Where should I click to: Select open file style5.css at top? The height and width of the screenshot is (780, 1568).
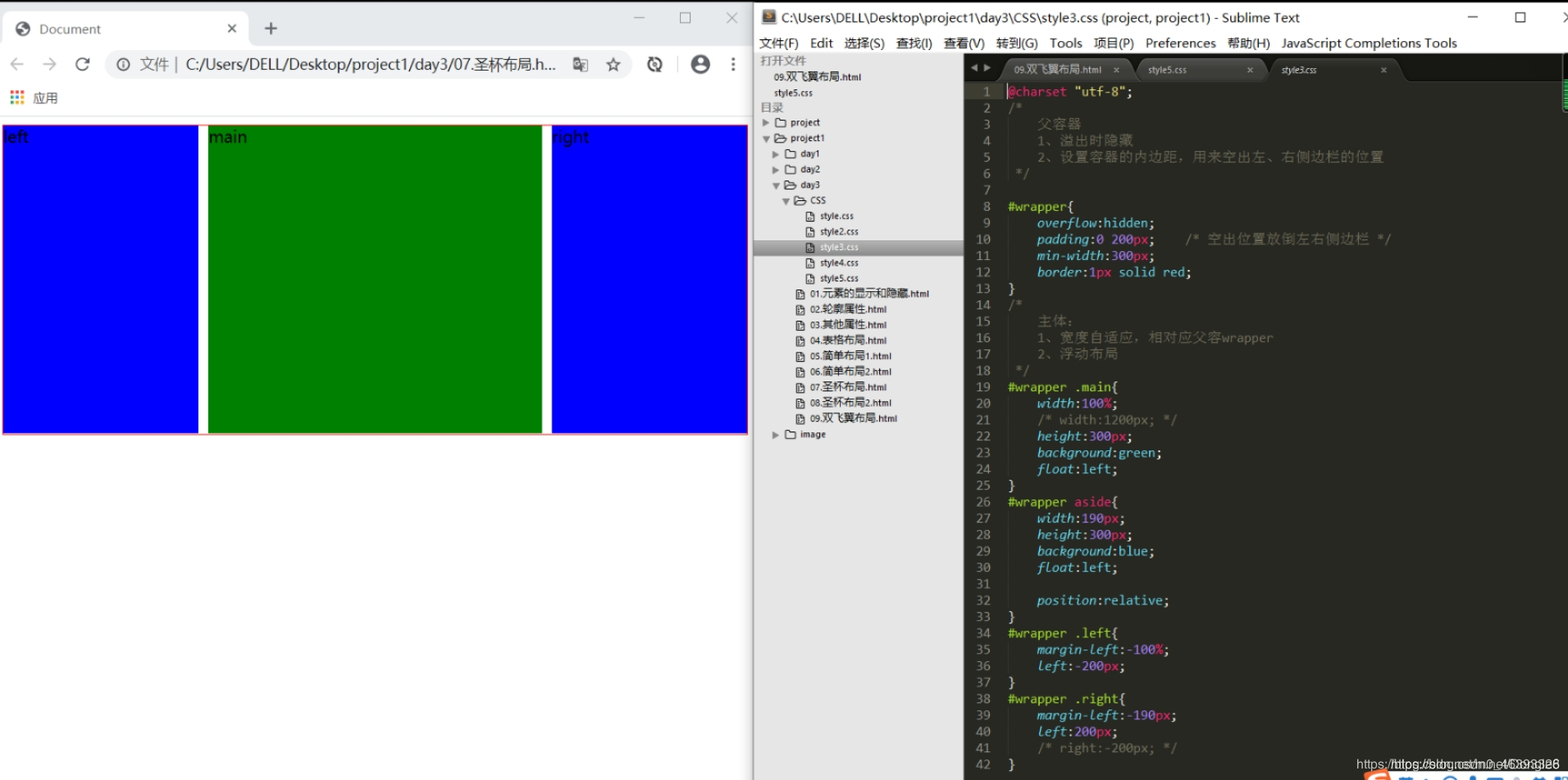point(793,93)
